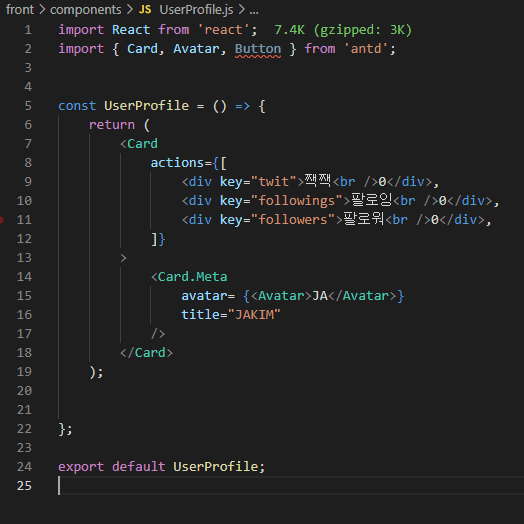Click the chevron after 'front' in breadcrumb
The height and width of the screenshot is (524, 524).
tap(42, 10)
